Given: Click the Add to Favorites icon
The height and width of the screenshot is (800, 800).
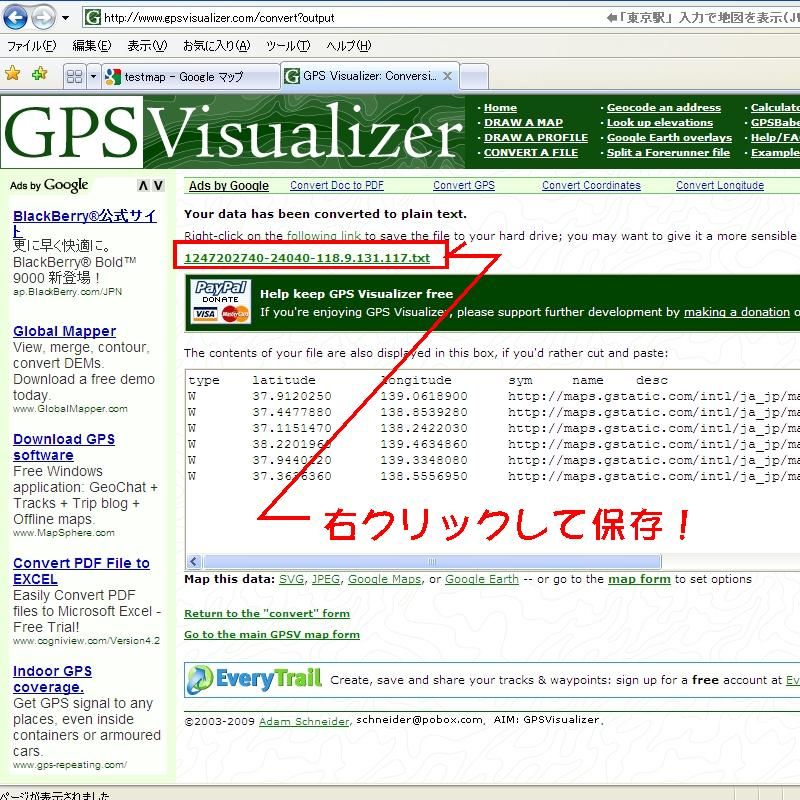Looking at the screenshot, I should click(x=39, y=74).
